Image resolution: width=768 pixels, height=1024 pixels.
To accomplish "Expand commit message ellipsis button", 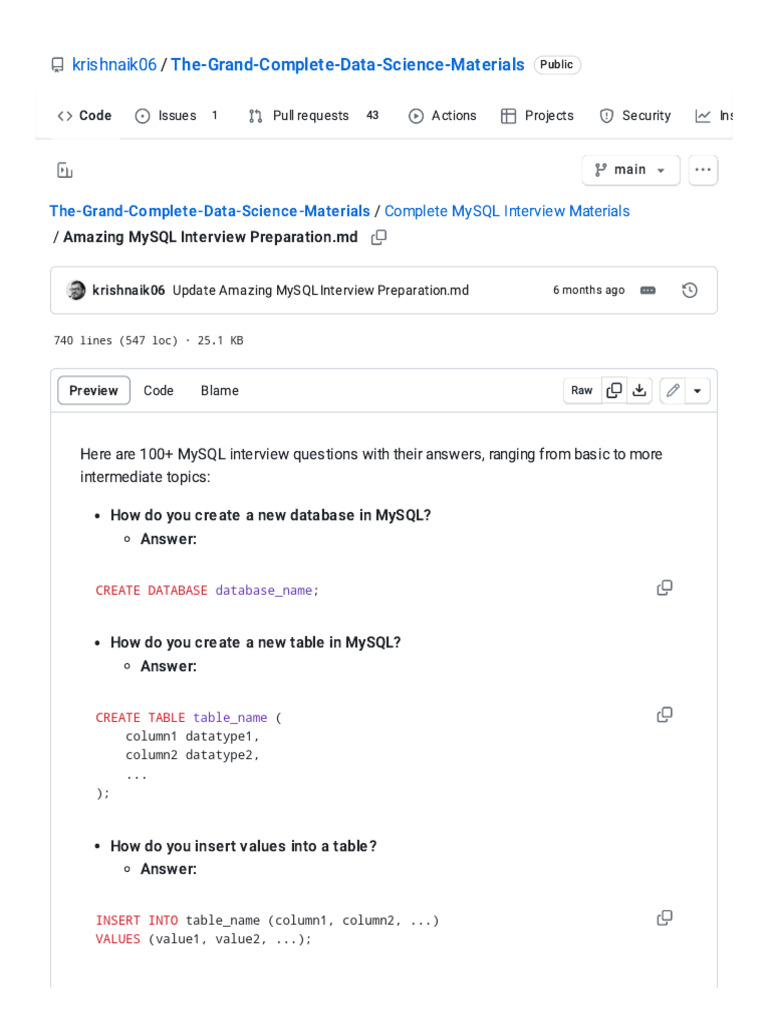I will pyautogui.click(x=648, y=290).
